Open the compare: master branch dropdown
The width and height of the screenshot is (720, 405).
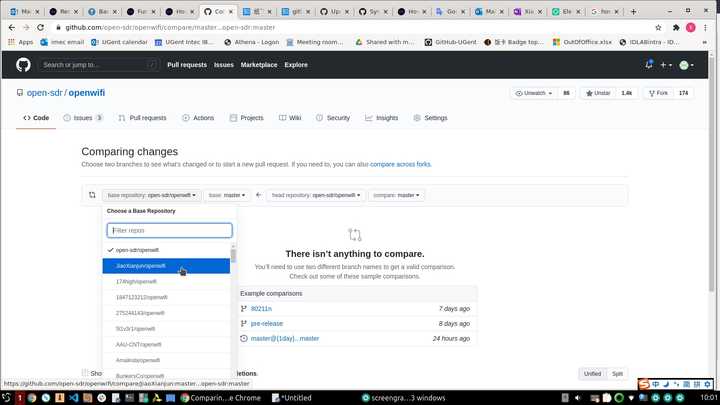[x=396, y=195]
